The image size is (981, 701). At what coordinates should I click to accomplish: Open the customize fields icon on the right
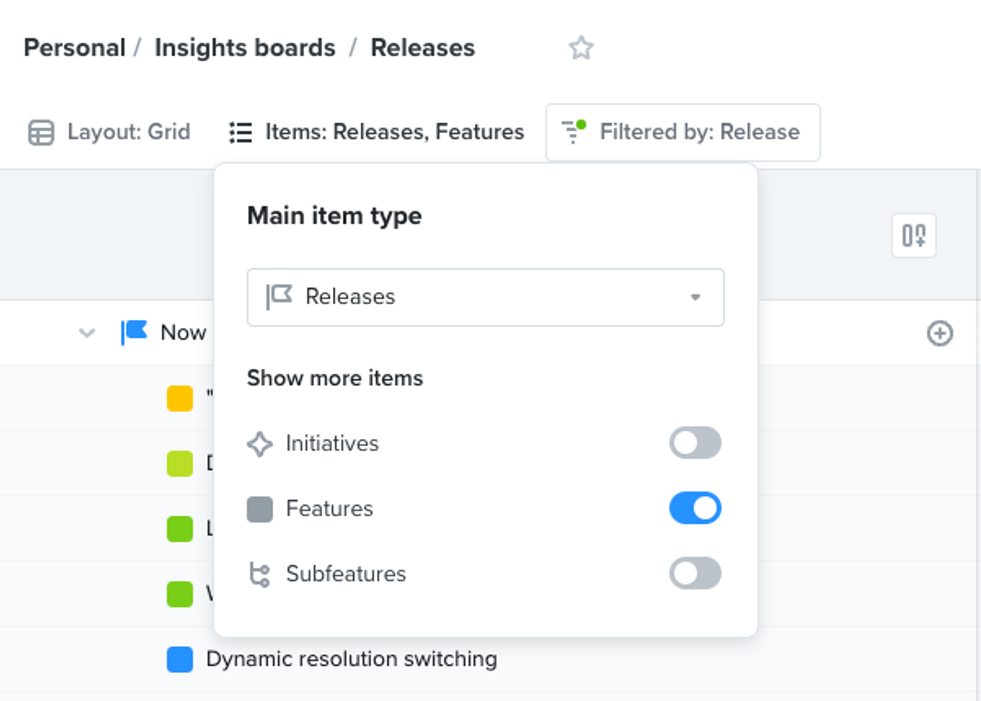click(x=913, y=235)
